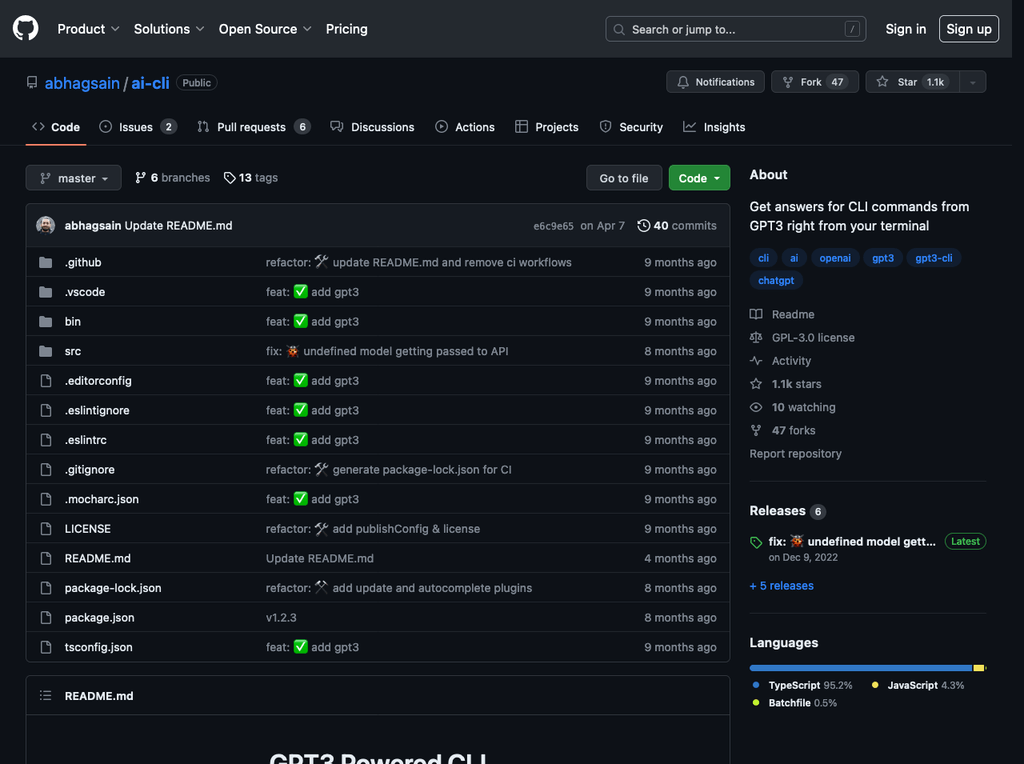Open the .eslintignore file
Viewport: 1024px width, 764px height.
(97, 410)
